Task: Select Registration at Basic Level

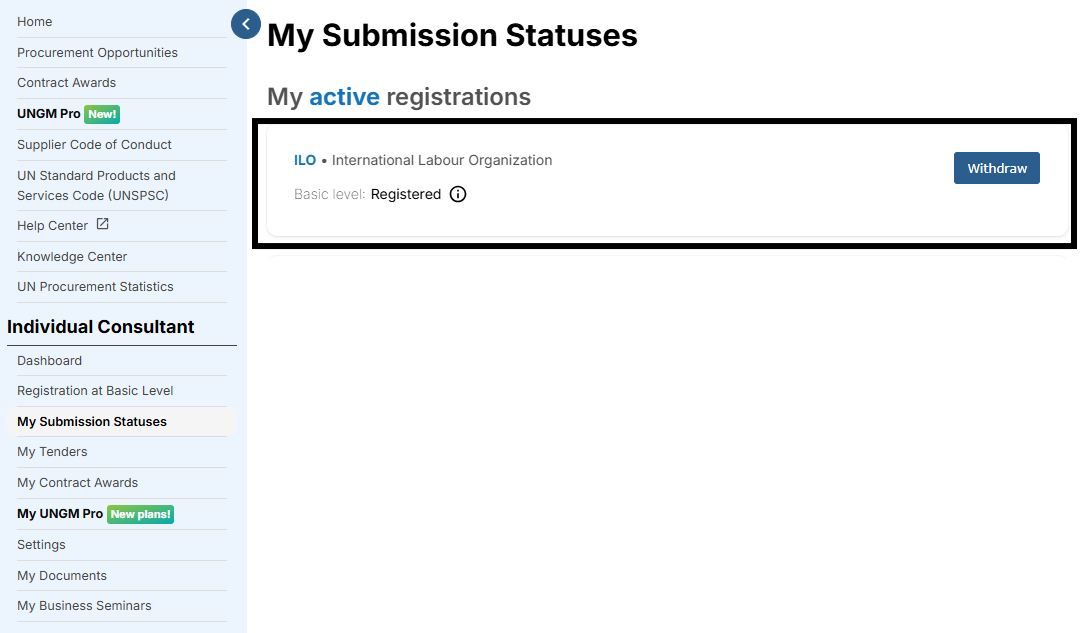Action: click(x=95, y=391)
